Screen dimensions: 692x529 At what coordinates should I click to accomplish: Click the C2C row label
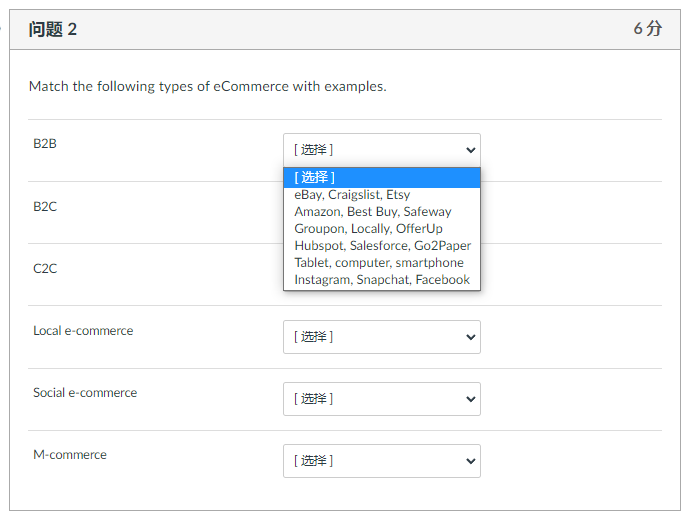(45, 269)
